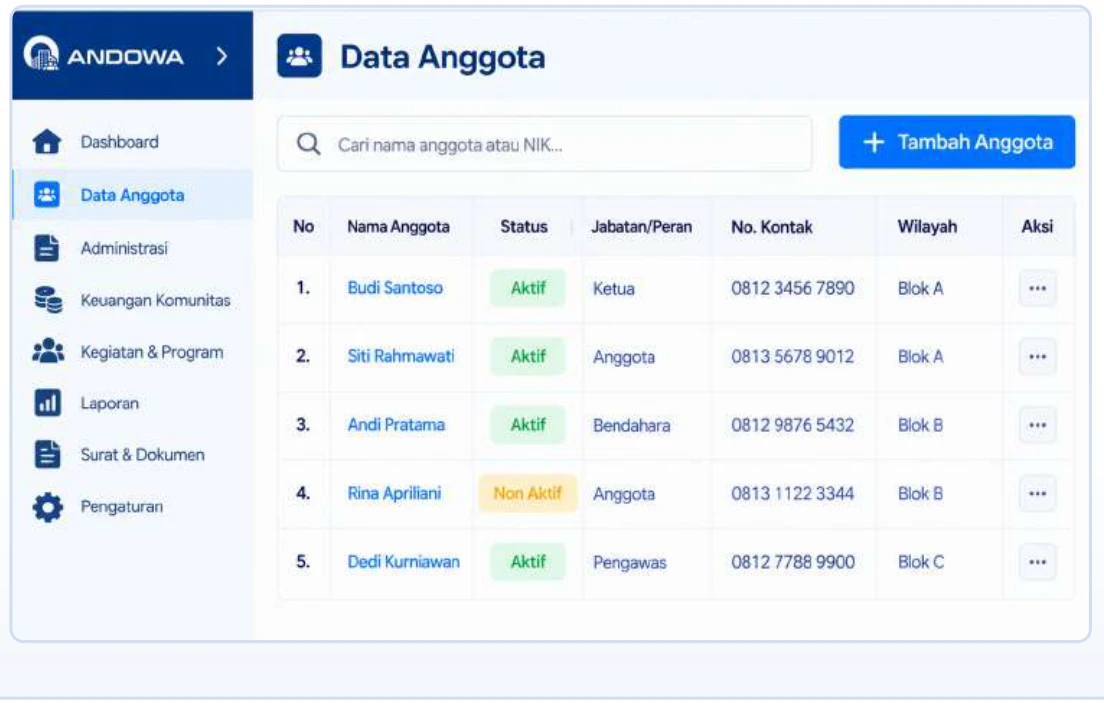Click Blok C in Dedi Kurniawan row
This screenshot has width=1104, height=705.
[921, 561]
